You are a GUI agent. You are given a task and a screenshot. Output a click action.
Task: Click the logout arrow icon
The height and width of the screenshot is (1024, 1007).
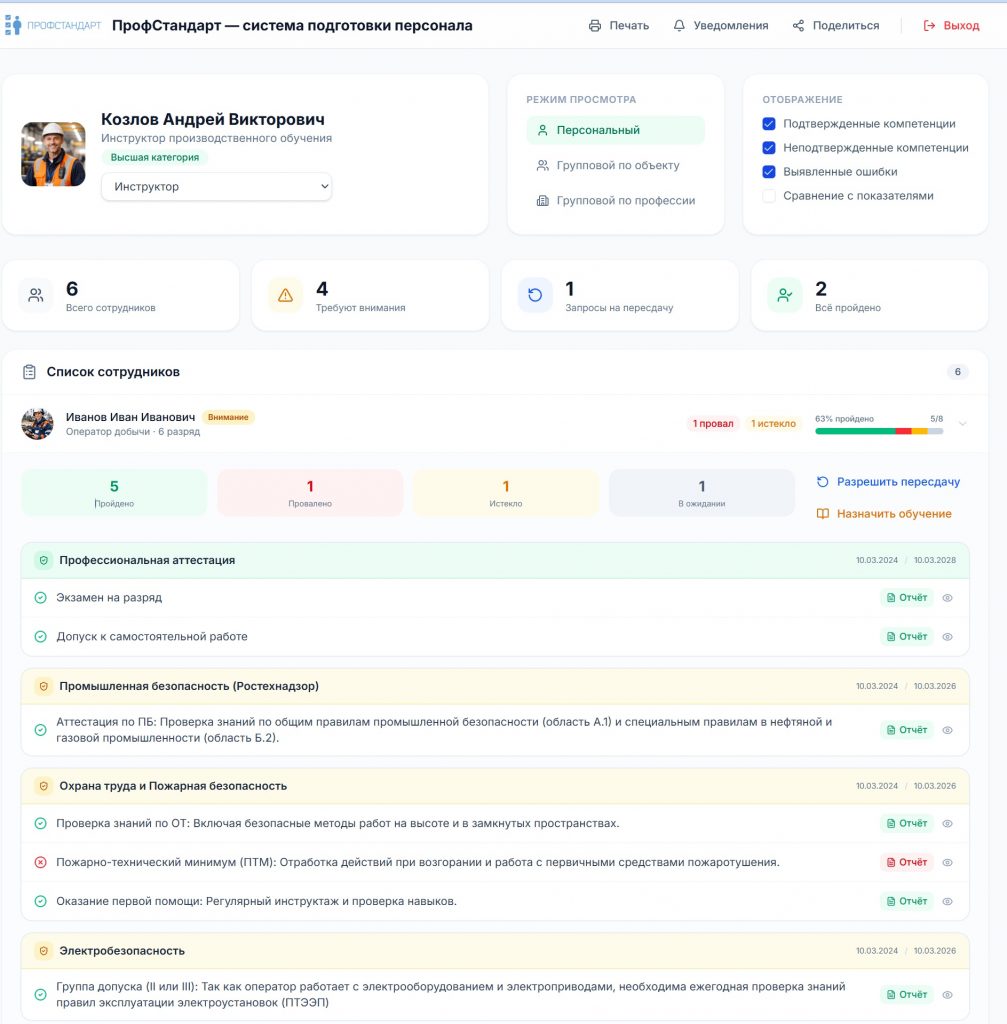point(929,26)
